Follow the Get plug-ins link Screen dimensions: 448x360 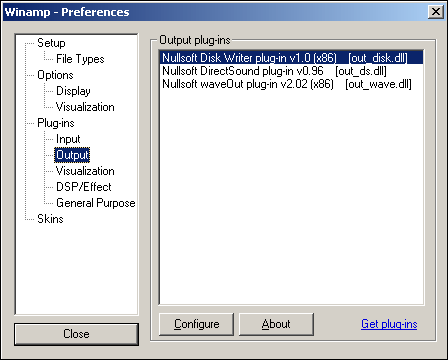tap(389, 324)
